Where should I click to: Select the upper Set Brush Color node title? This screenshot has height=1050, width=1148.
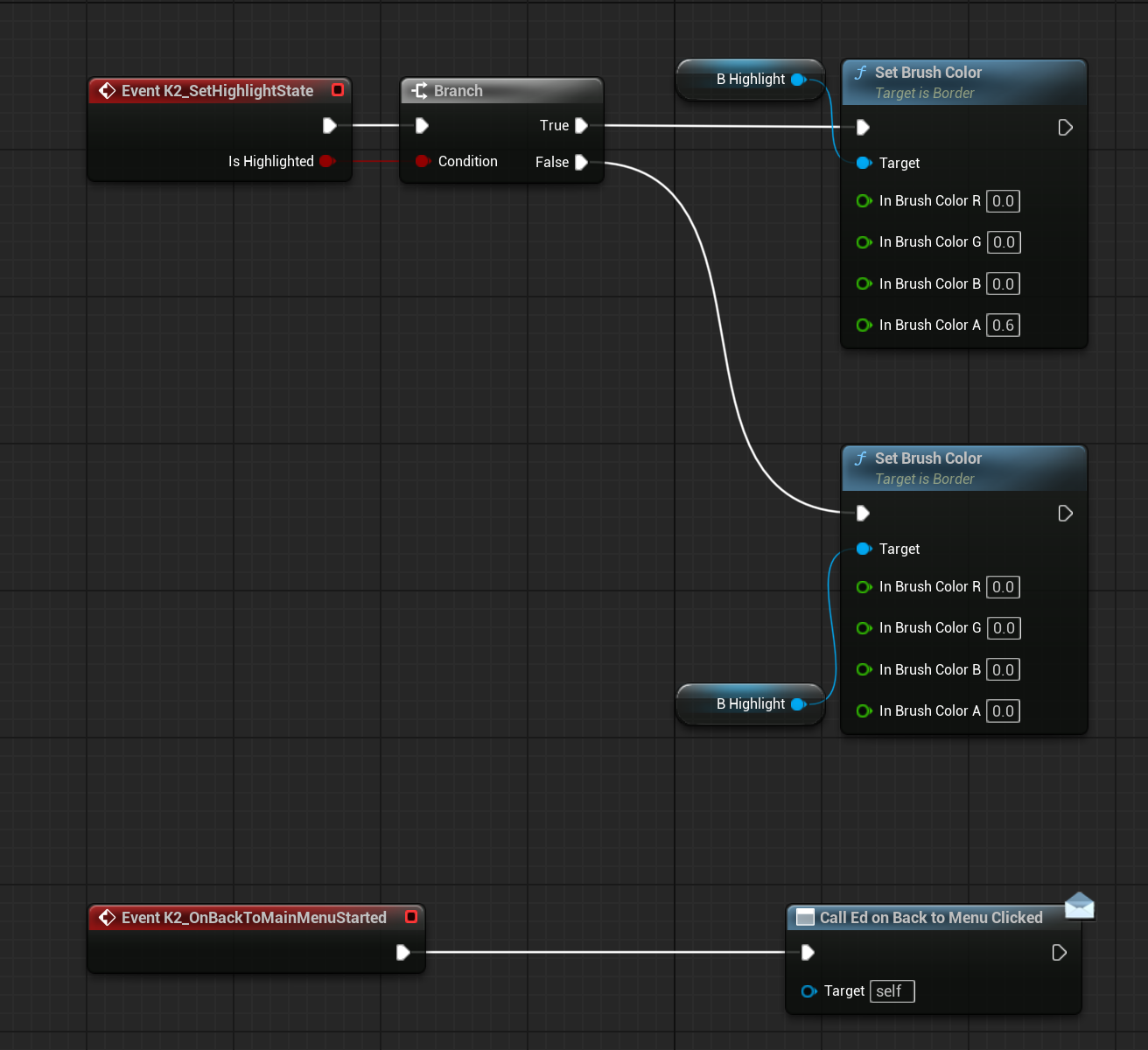pos(927,73)
